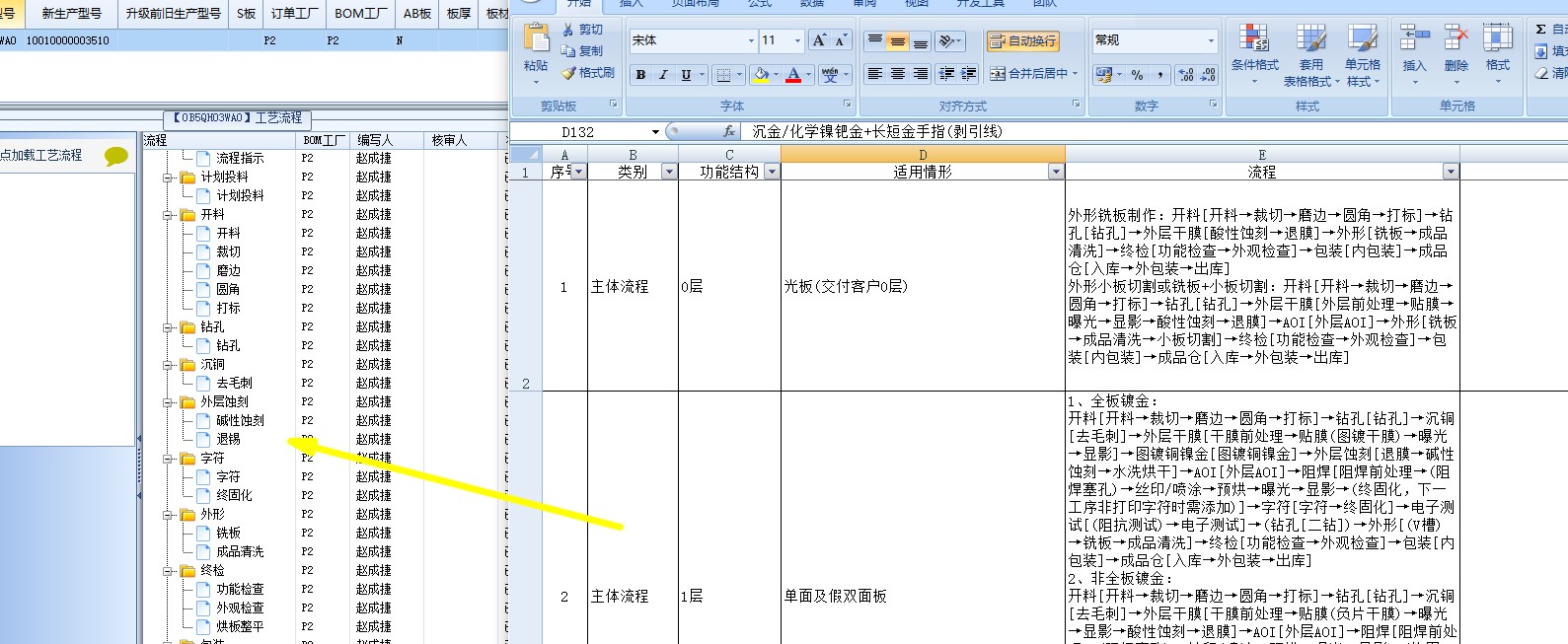
Task: Collapse the 外层蚀刻 folder node
Action: tap(169, 402)
